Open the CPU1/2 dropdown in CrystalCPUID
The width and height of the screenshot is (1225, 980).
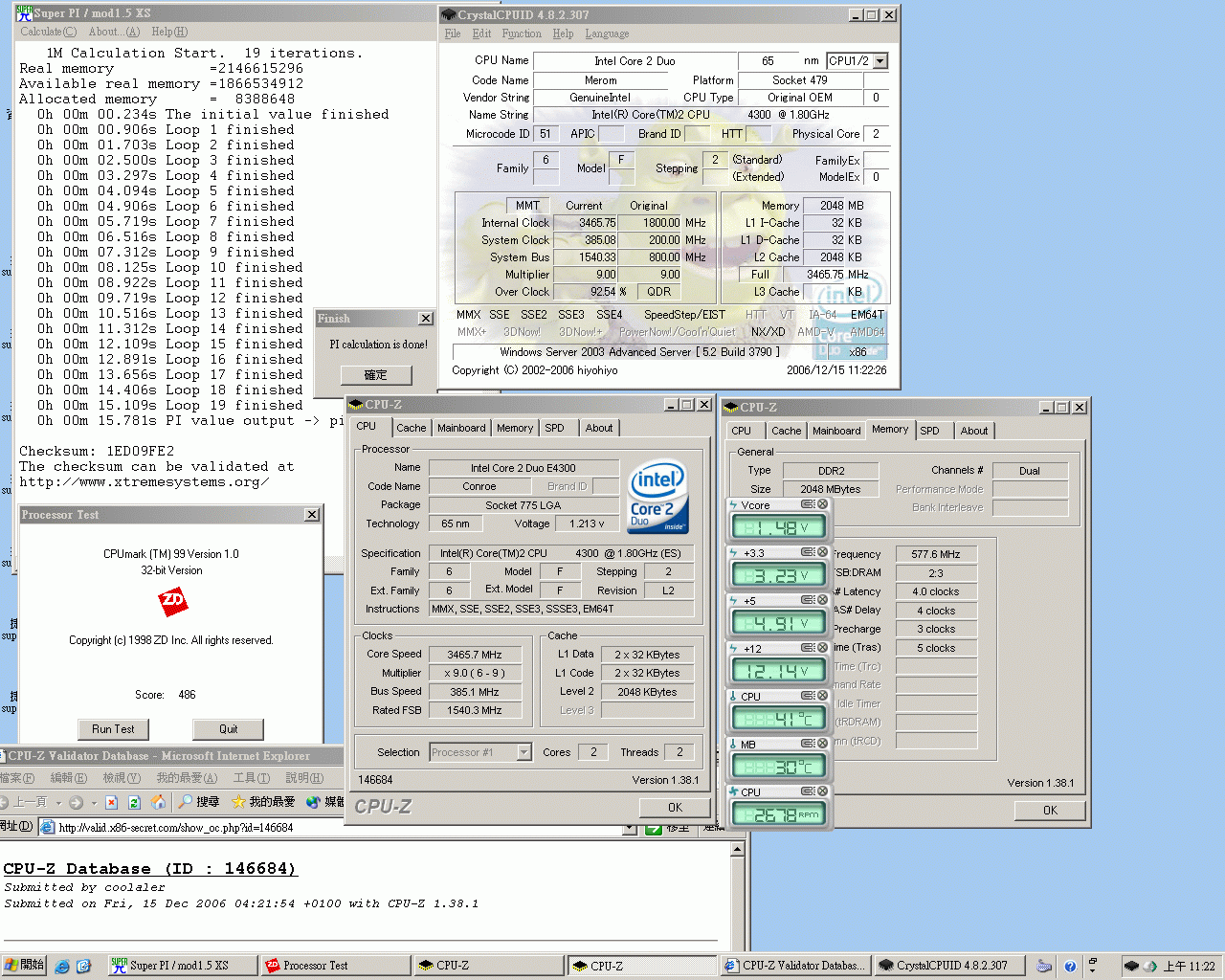coord(880,61)
